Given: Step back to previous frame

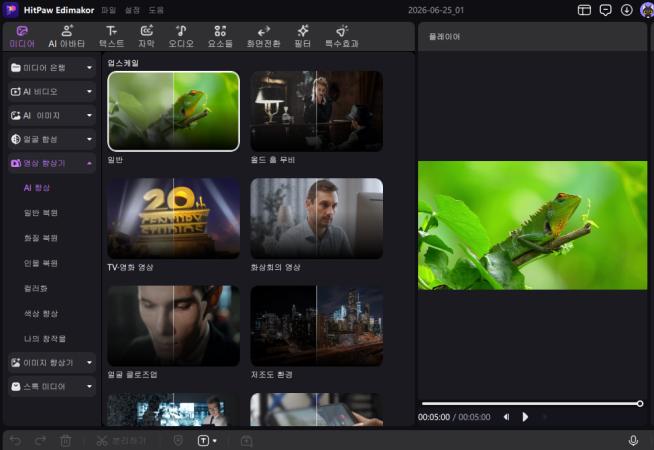Looking at the screenshot, I should pyautogui.click(x=506, y=417).
